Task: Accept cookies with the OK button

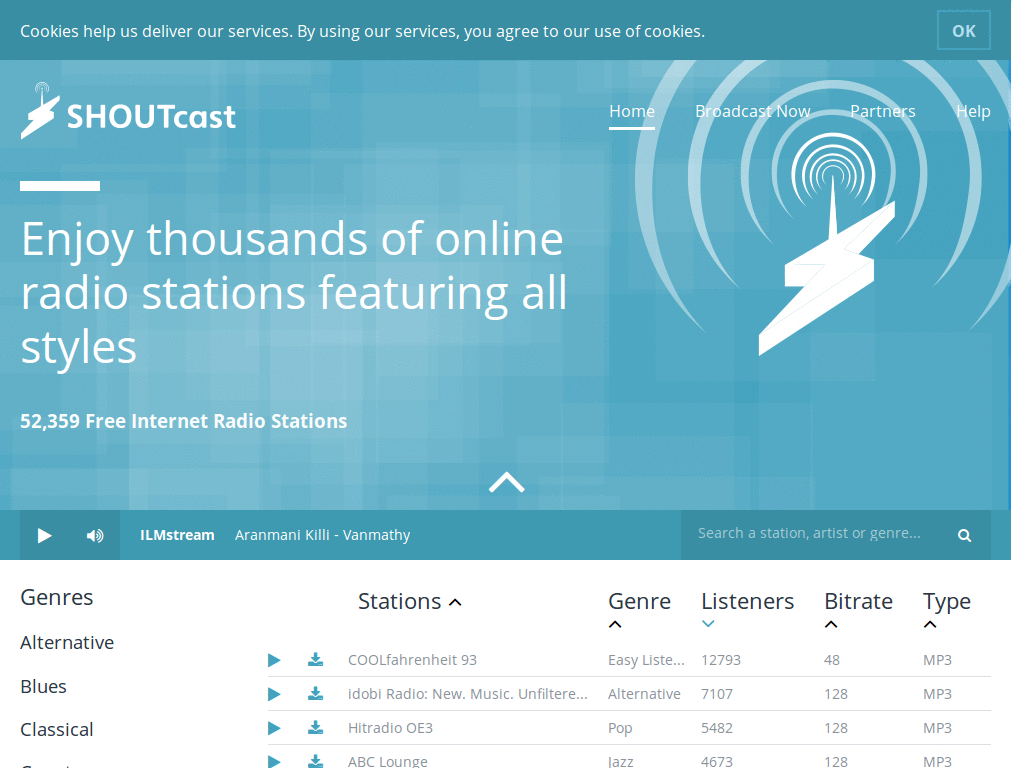Action: [x=963, y=30]
